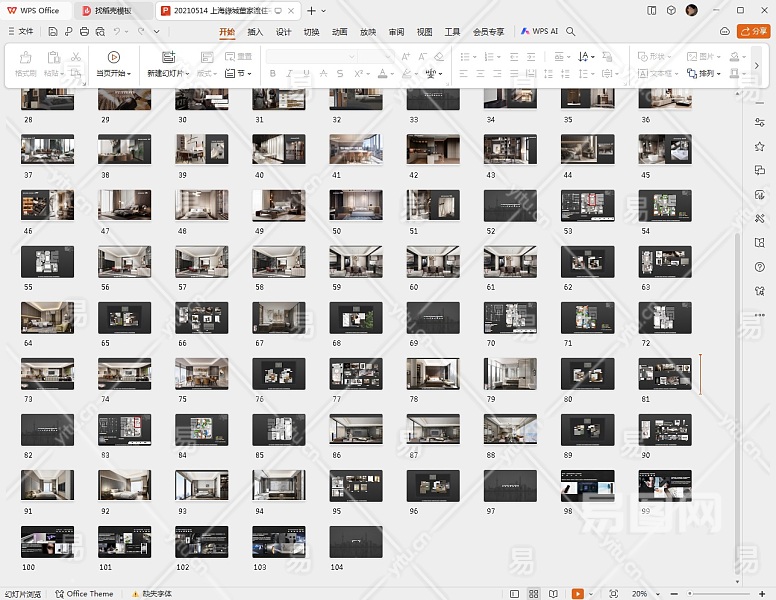This screenshot has height=600, width=776.
Task: Expand the 20% zoom level dropdown
Action: 642,594
